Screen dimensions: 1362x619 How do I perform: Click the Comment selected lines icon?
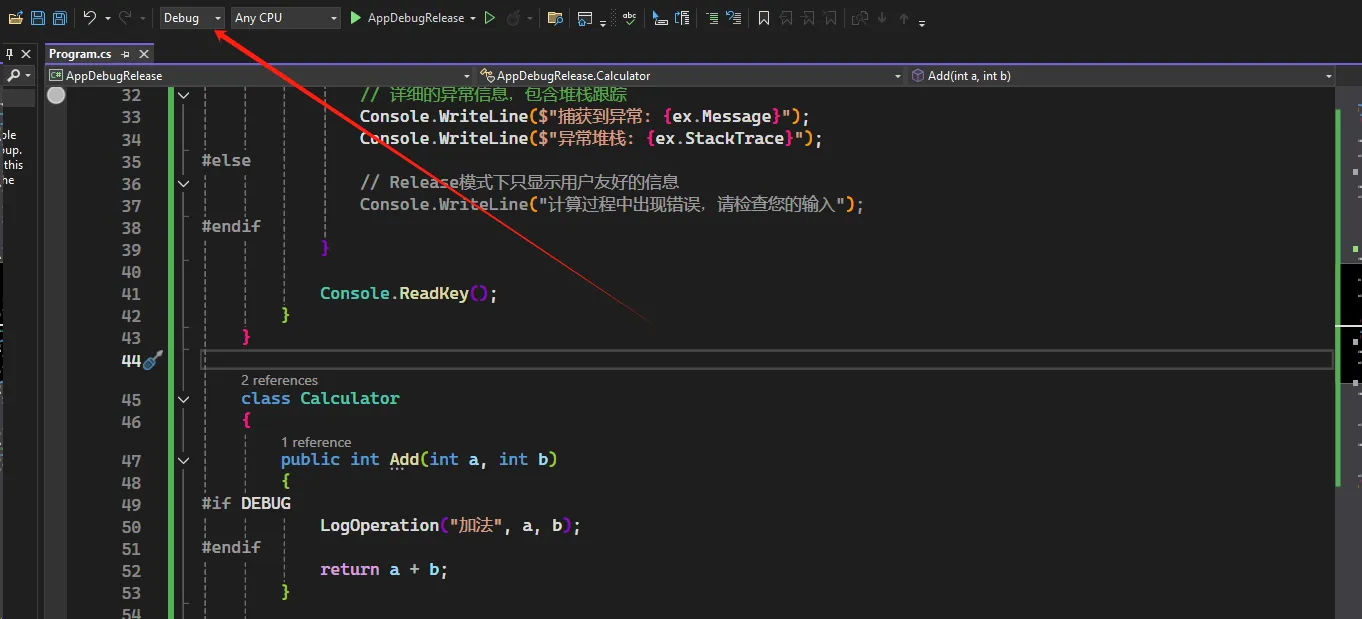[x=711, y=18]
